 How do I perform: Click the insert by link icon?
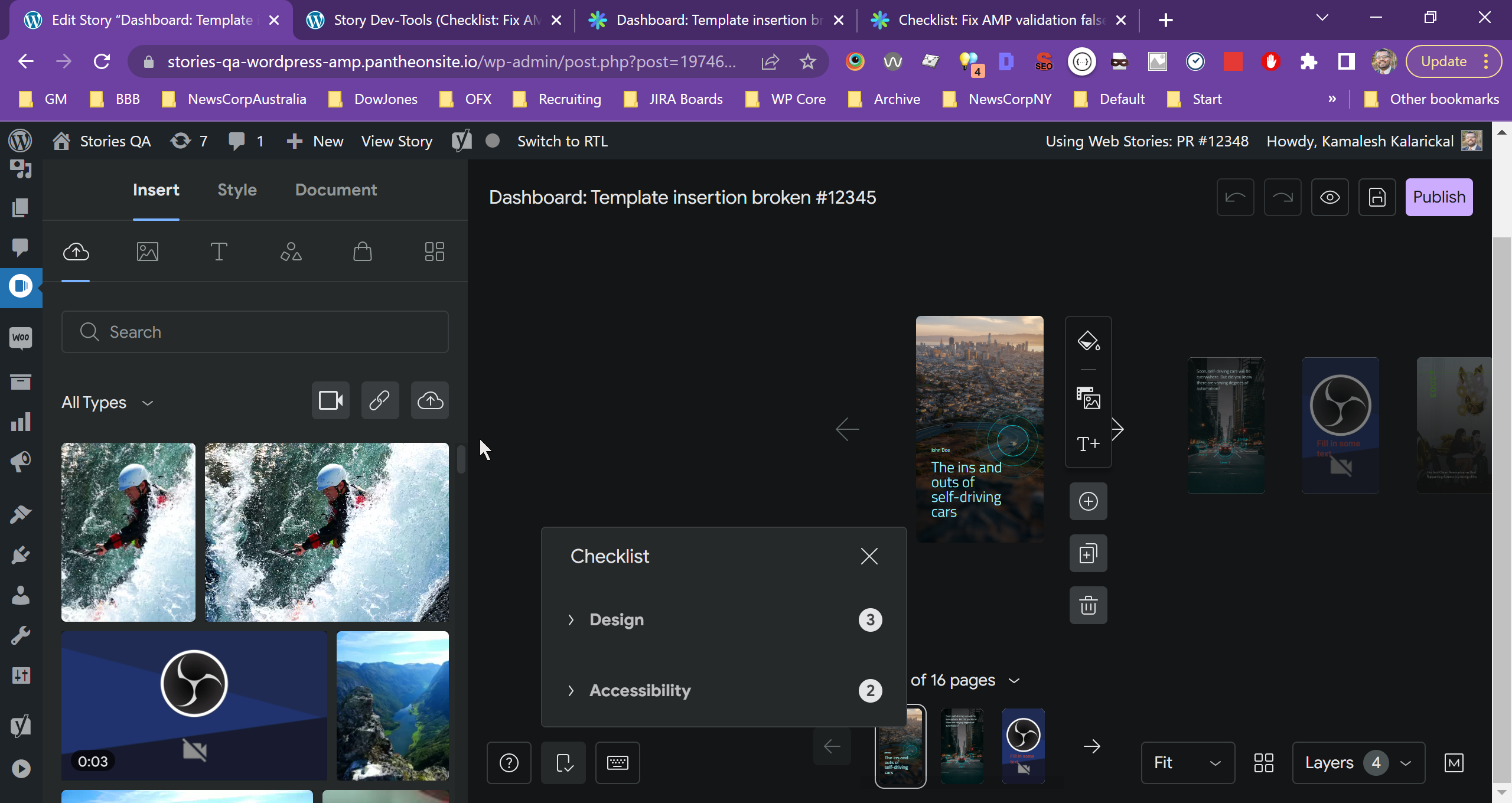(380, 400)
